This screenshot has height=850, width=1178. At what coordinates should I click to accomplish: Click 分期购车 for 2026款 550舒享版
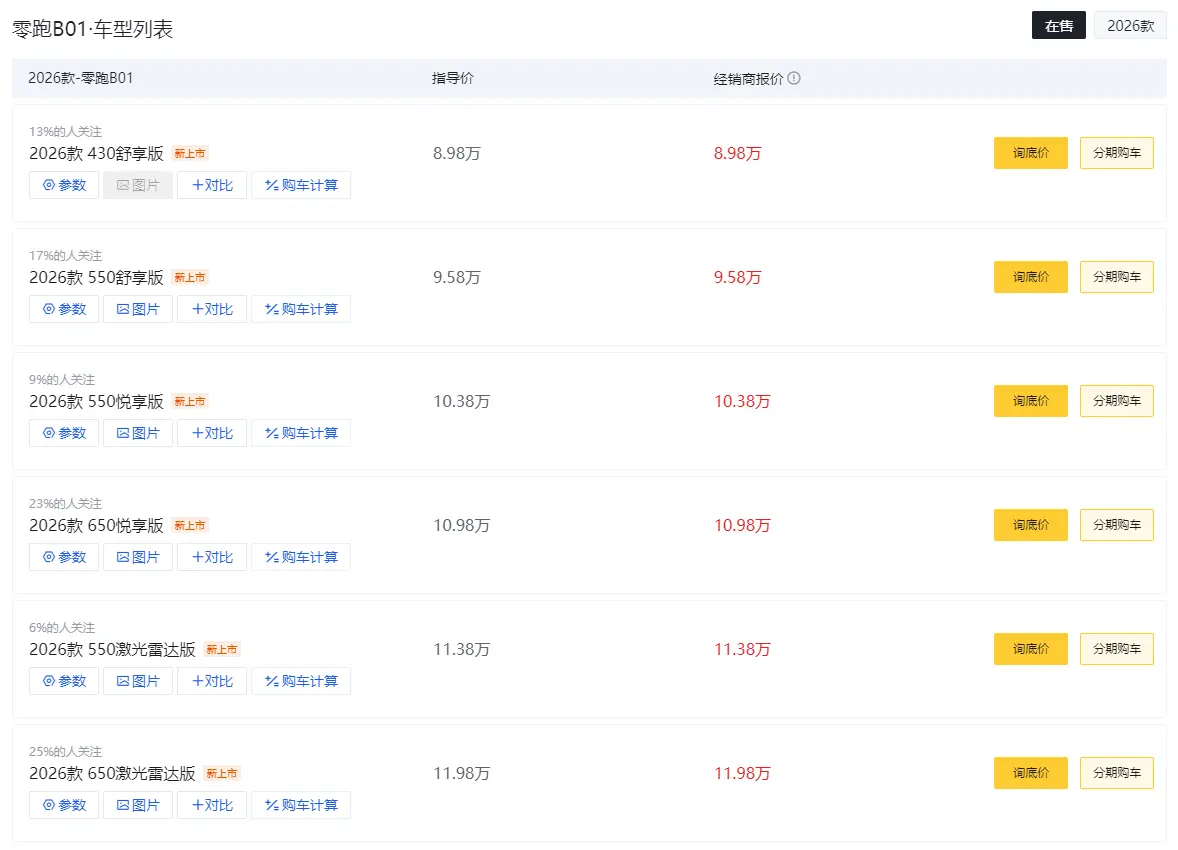point(1116,276)
